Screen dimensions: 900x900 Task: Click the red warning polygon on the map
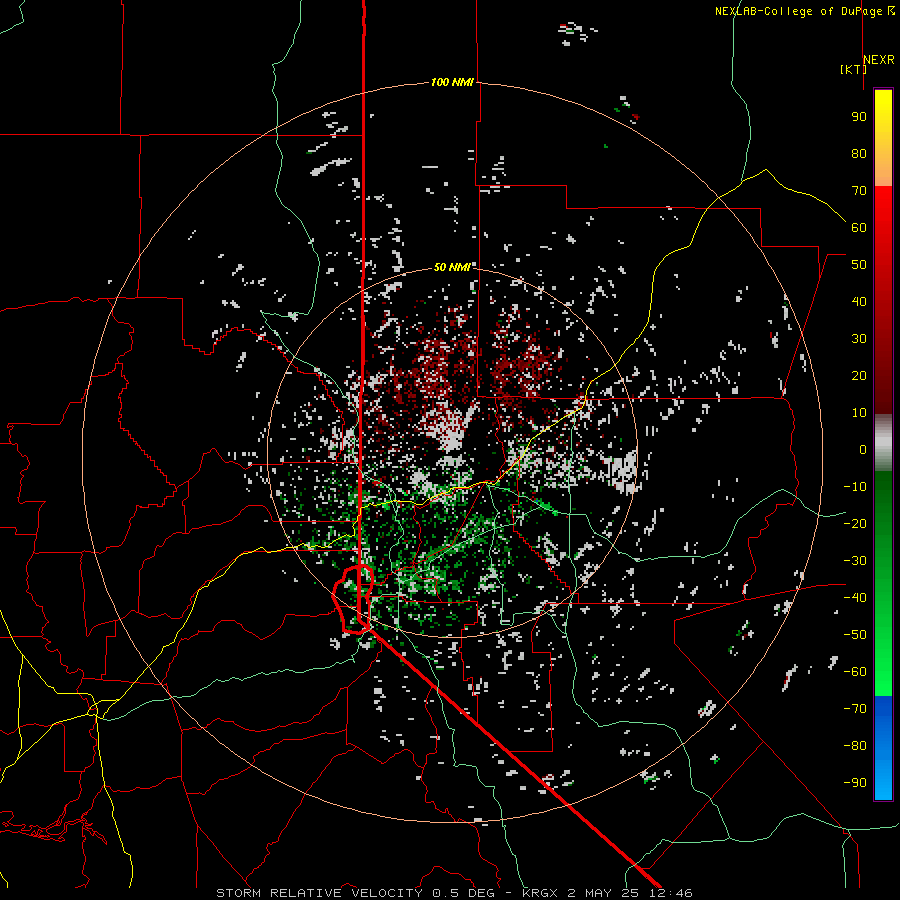[353, 598]
